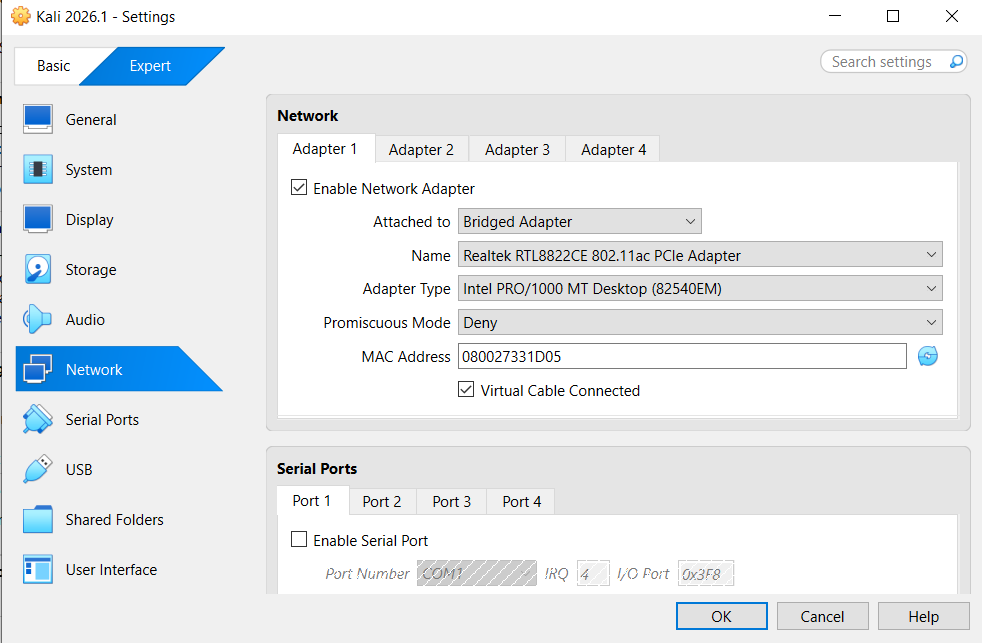Open the Promiscuous Mode dropdown
Image resolution: width=982 pixels, height=643 pixels.
[x=700, y=322]
